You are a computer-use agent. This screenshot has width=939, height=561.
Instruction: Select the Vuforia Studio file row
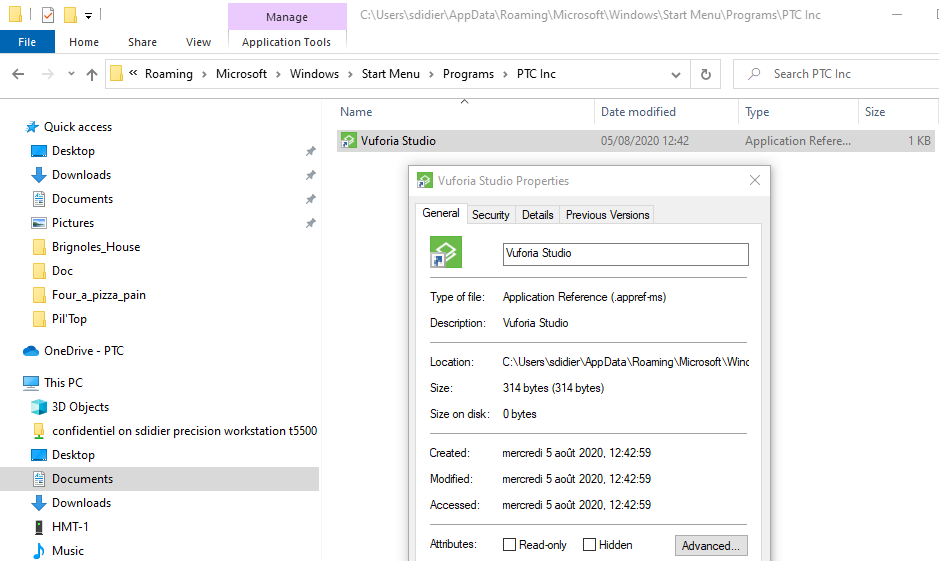pyautogui.click(x=635, y=141)
